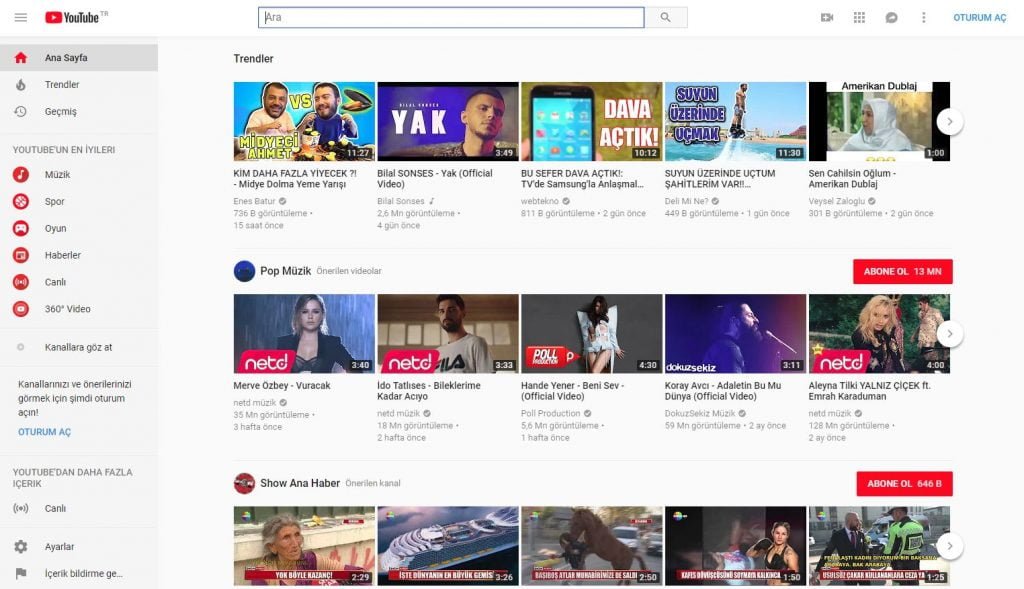This screenshot has height=589, width=1024.
Task: Open the 360° Video category
Action: pyautogui.click(x=67, y=309)
